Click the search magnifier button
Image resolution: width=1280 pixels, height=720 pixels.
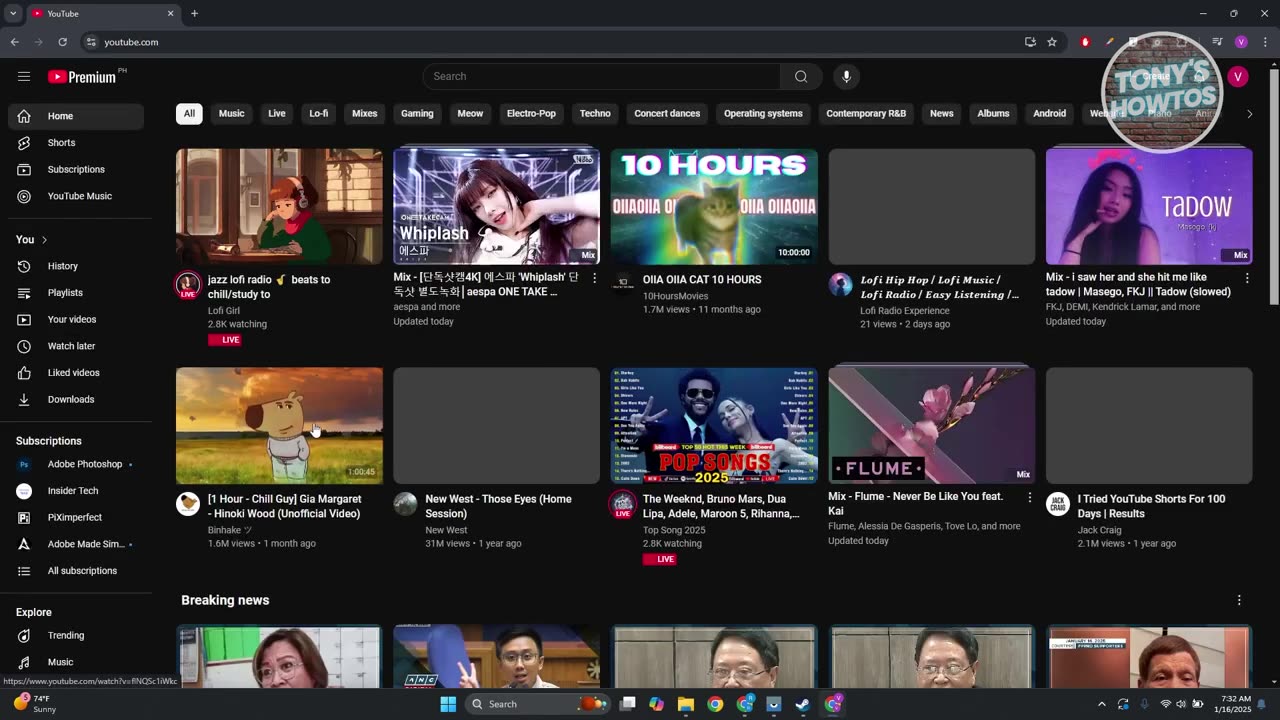pos(801,76)
